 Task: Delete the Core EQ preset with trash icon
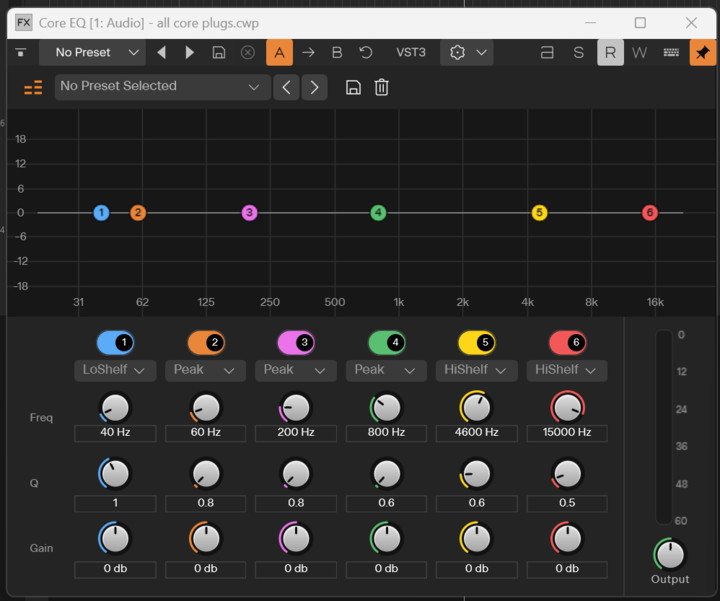382,87
